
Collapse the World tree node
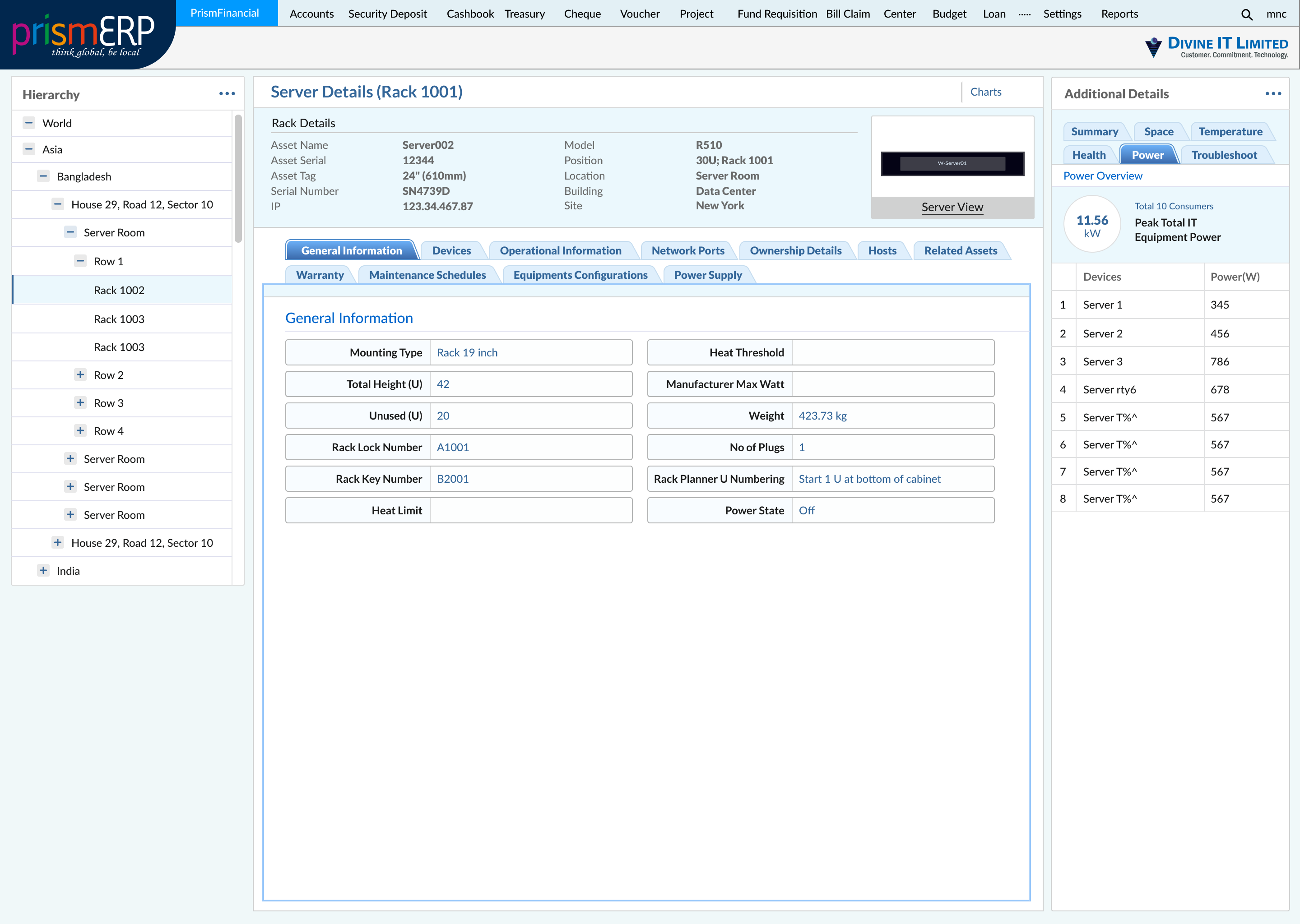(28, 123)
